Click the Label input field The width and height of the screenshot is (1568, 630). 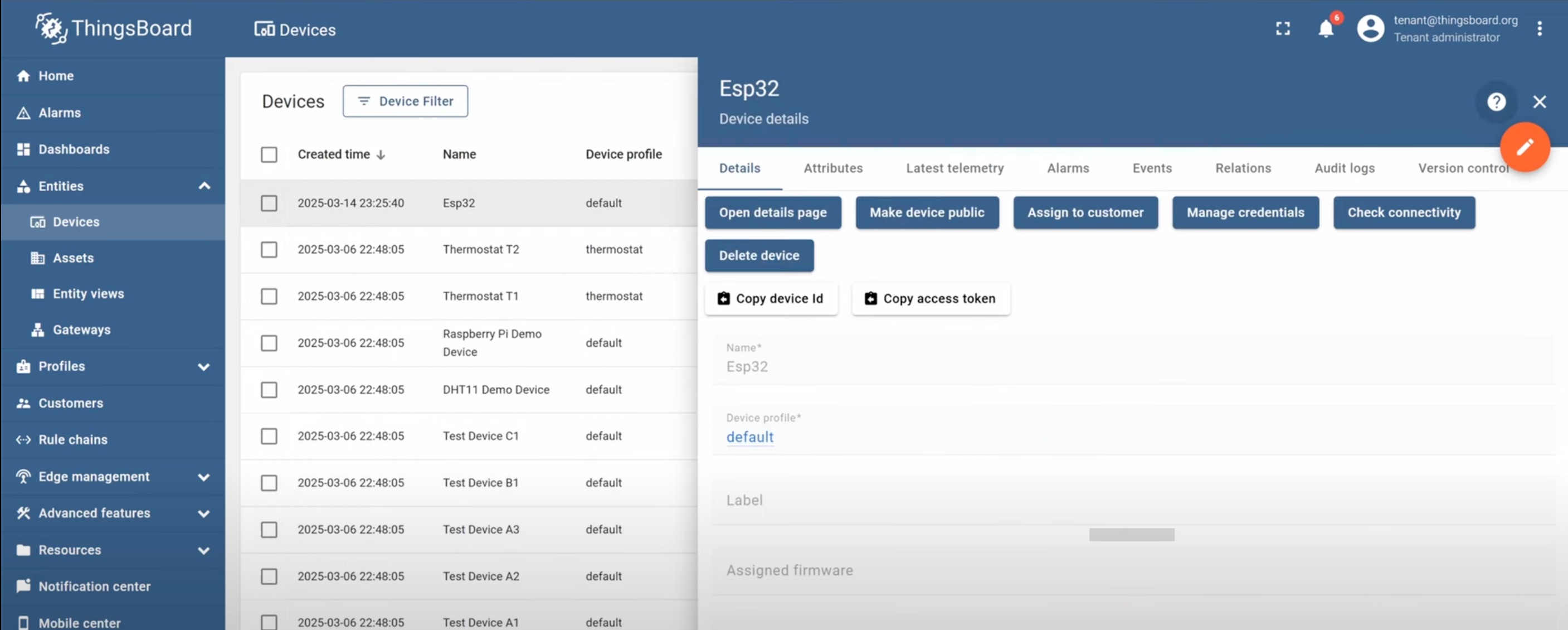tap(1133, 500)
